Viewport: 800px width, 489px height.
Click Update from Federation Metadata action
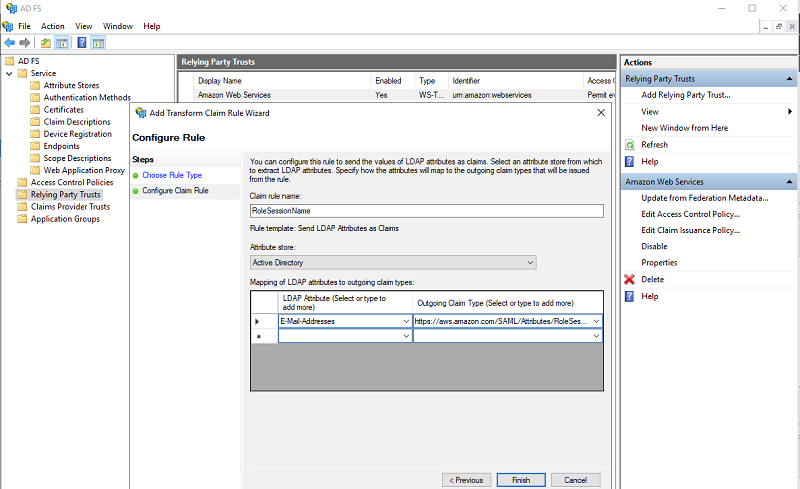[x=705, y=198]
